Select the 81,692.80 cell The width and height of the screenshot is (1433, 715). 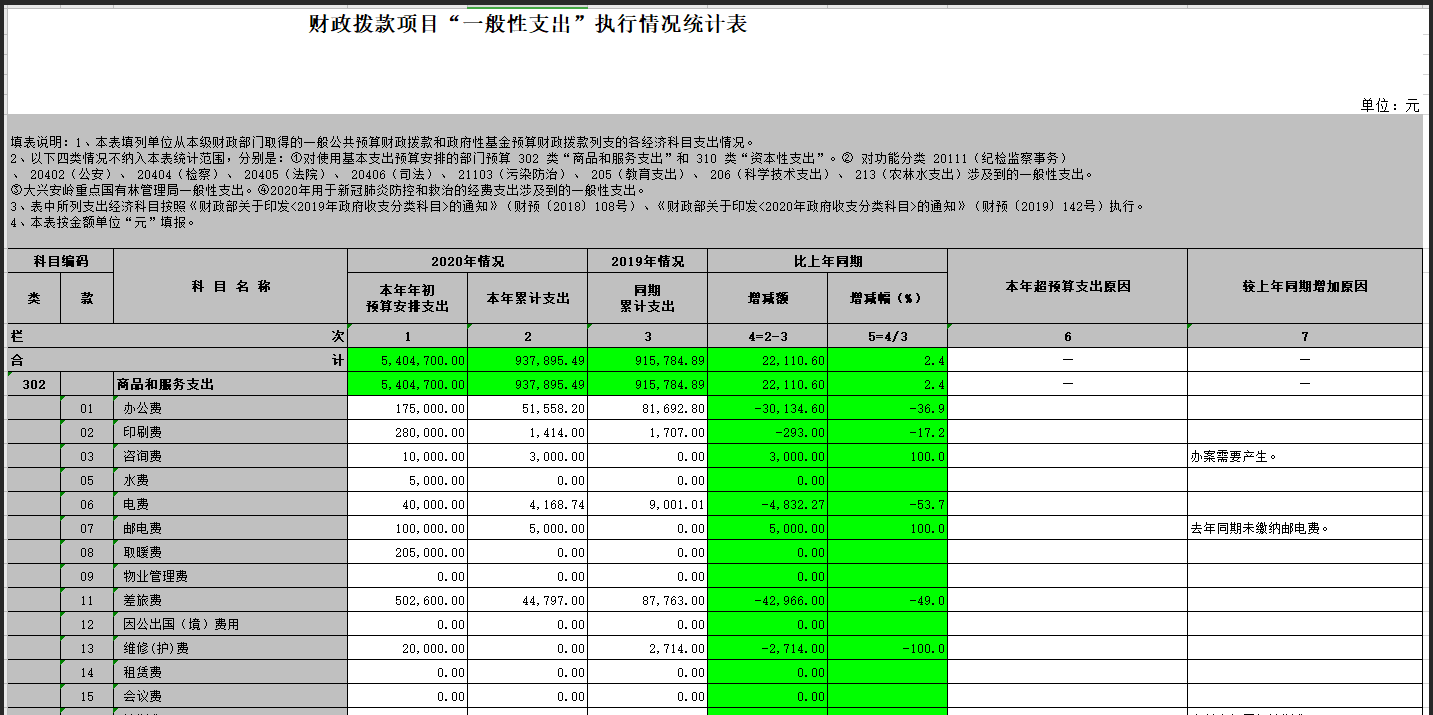pos(648,408)
